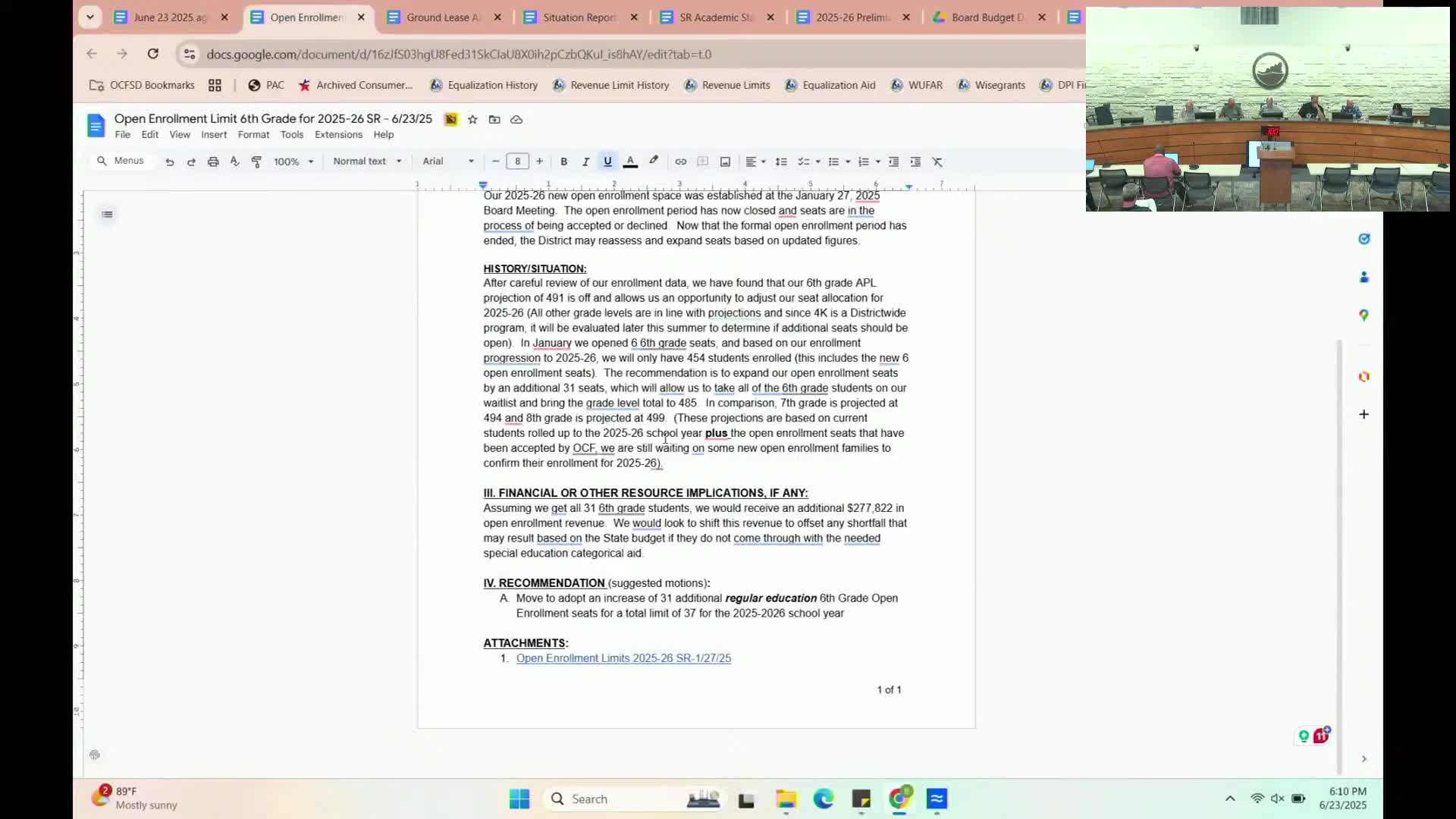
Task: Select the paint format tool
Action: pyautogui.click(x=256, y=162)
